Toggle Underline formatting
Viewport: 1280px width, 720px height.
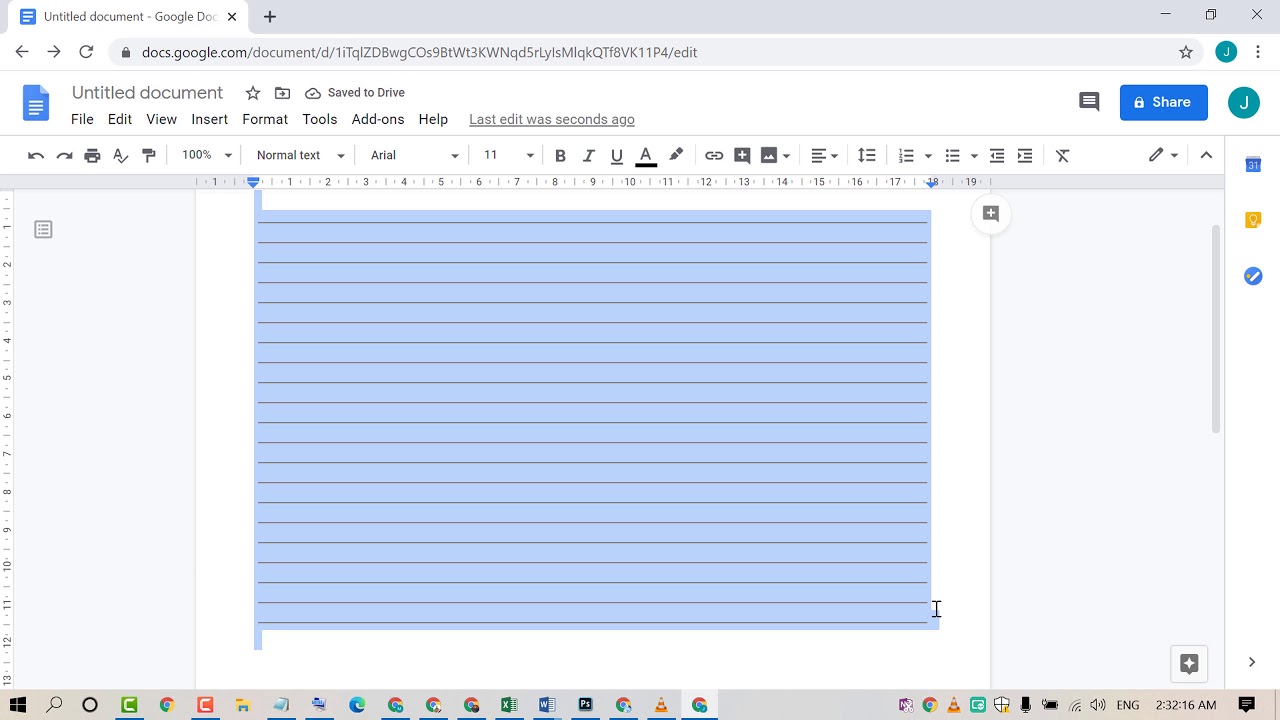(x=616, y=155)
